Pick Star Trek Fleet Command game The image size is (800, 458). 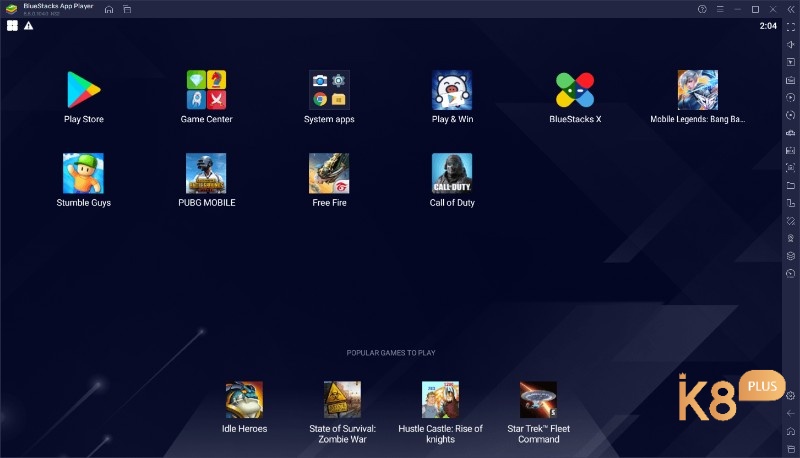538,400
